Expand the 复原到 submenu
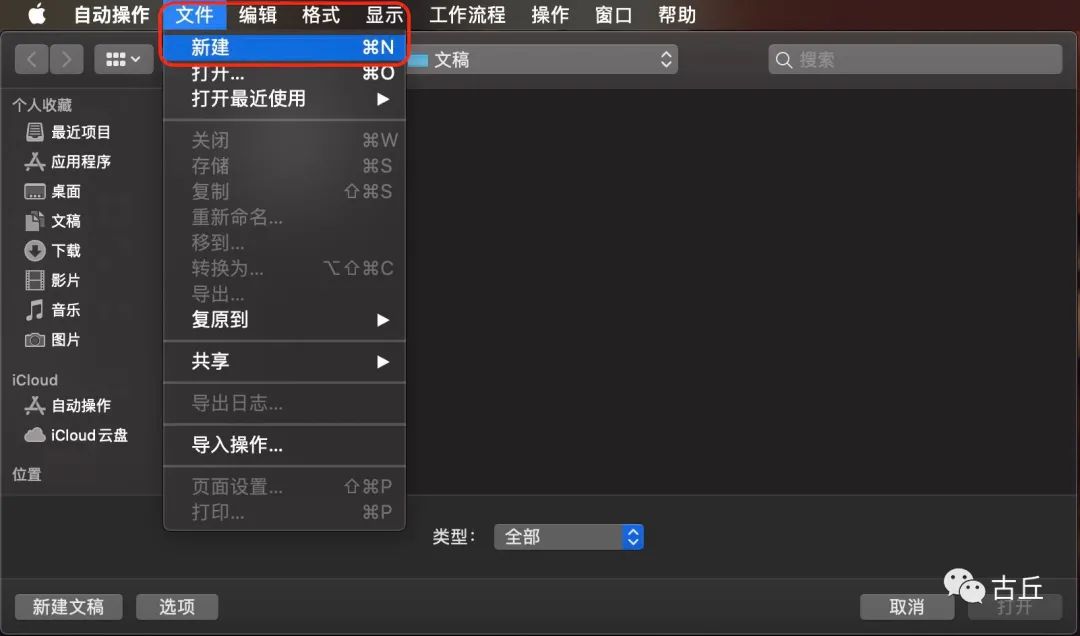 click(x=284, y=320)
